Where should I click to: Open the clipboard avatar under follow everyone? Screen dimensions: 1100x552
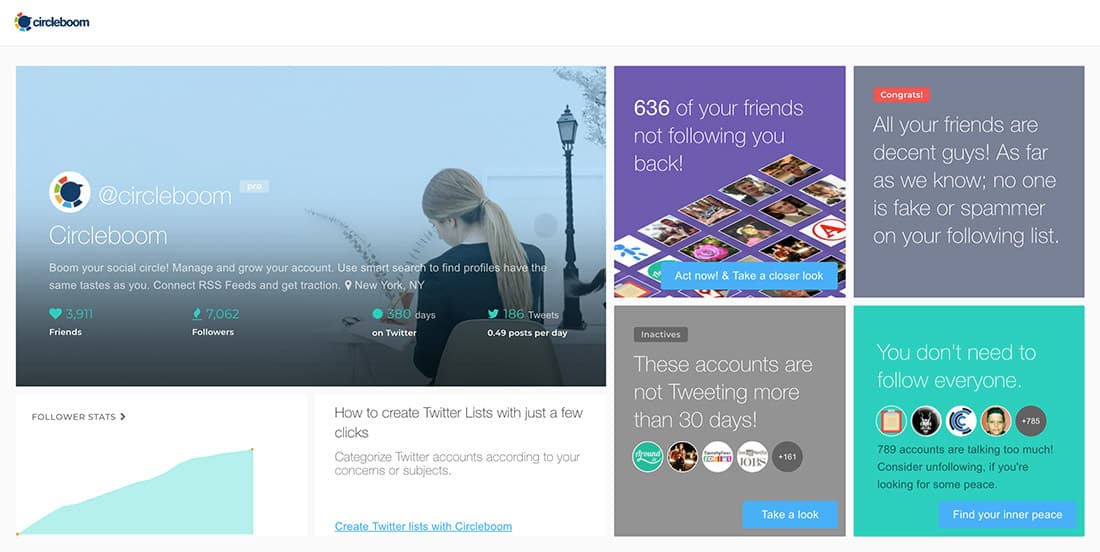point(892,421)
